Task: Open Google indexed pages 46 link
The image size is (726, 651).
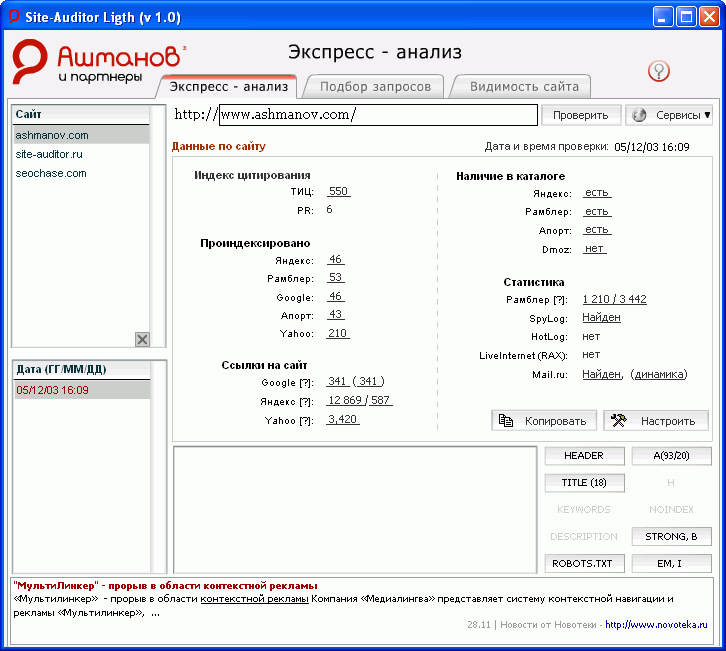Action: coord(335,296)
